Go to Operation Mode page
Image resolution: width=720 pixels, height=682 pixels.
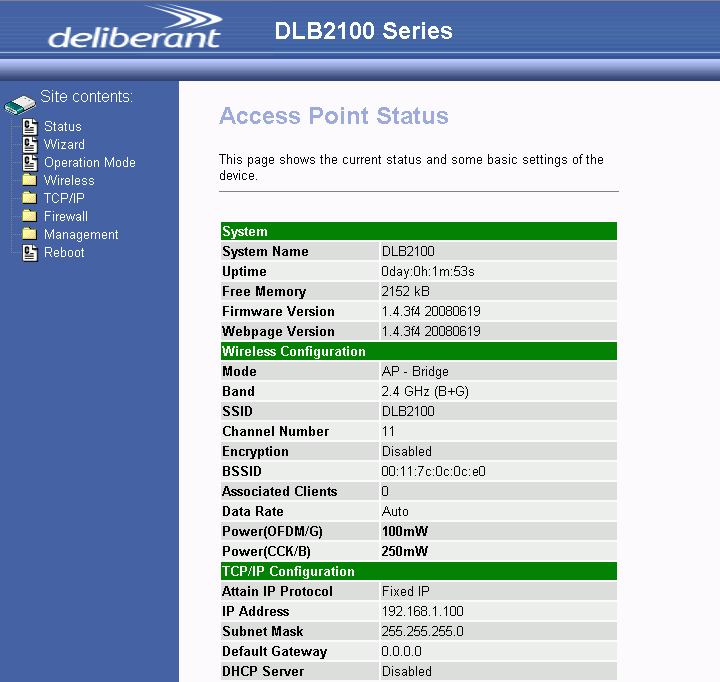click(90, 163)
